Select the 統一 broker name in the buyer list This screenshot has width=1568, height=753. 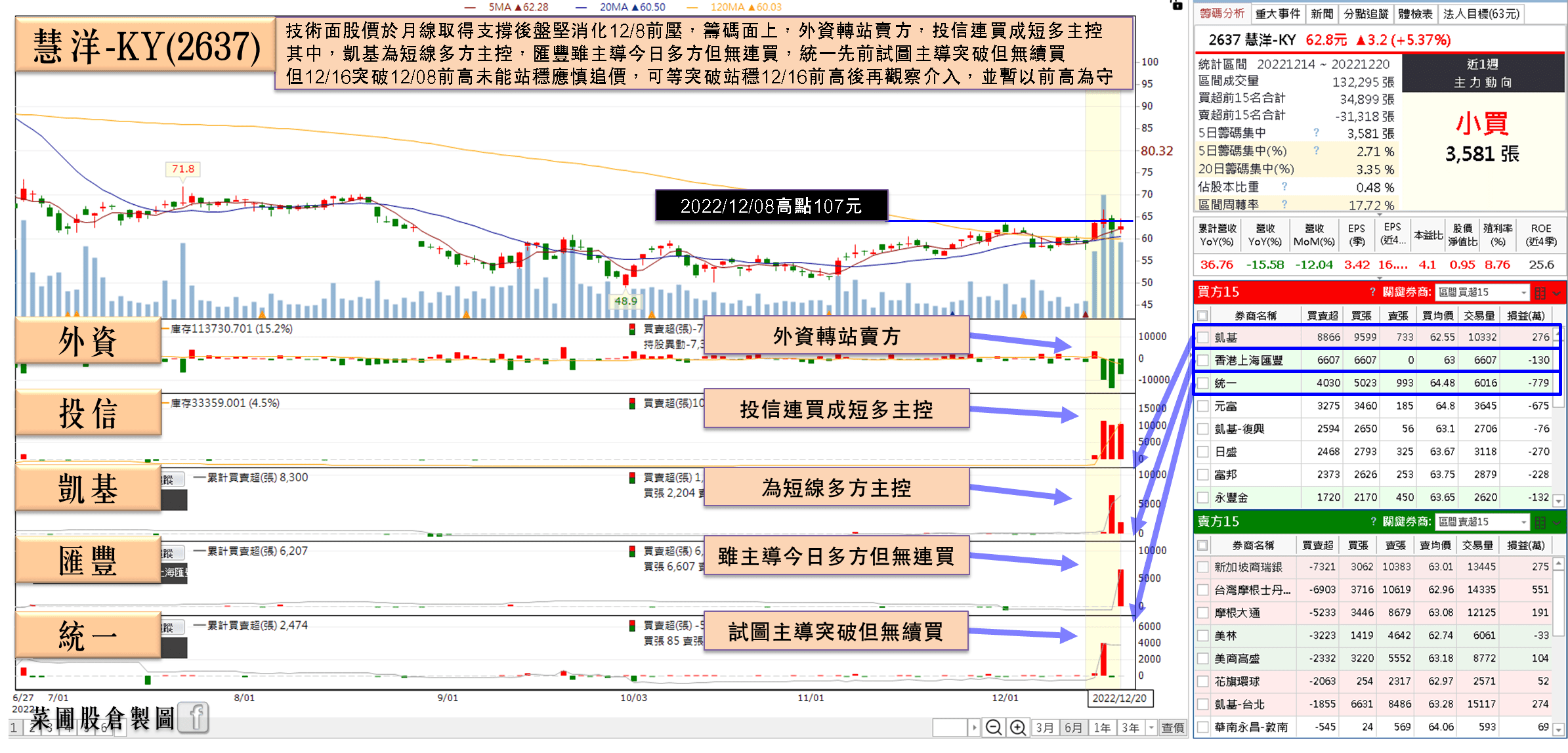point(1225,383)
